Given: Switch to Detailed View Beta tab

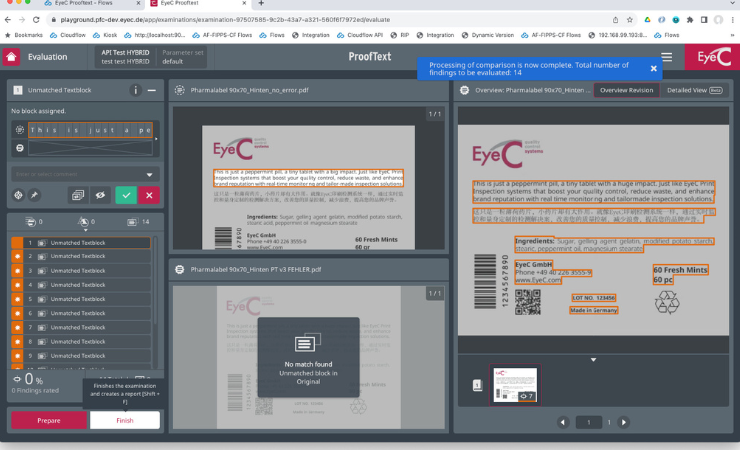Looking at the screenshot, I should click(x=694, y=90).
